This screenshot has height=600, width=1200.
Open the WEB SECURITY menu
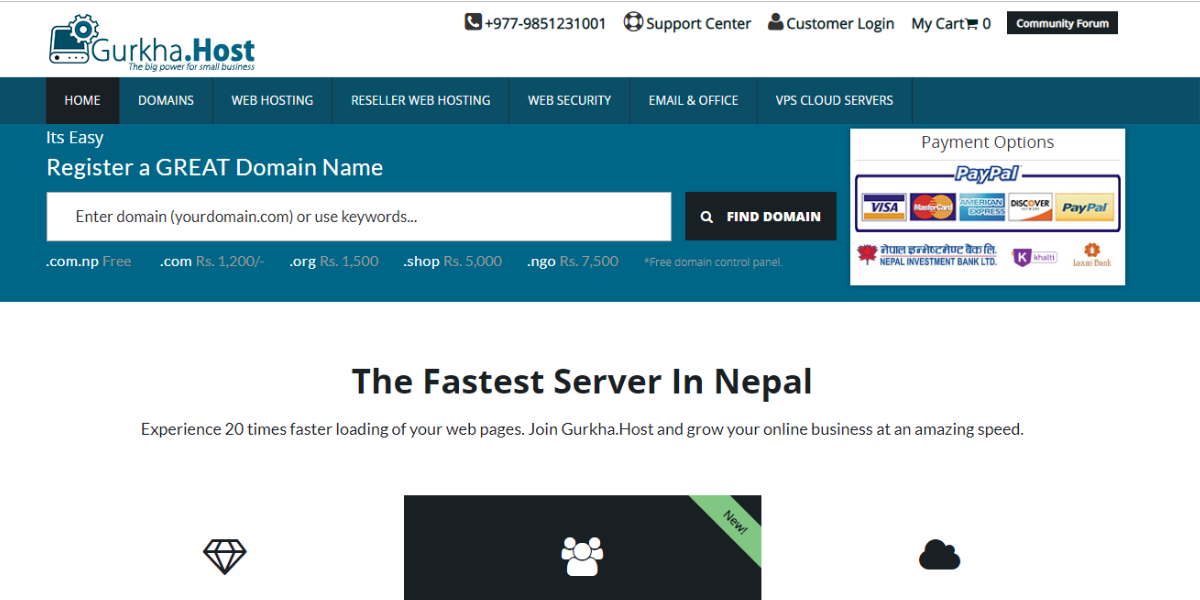coord(569,100)
